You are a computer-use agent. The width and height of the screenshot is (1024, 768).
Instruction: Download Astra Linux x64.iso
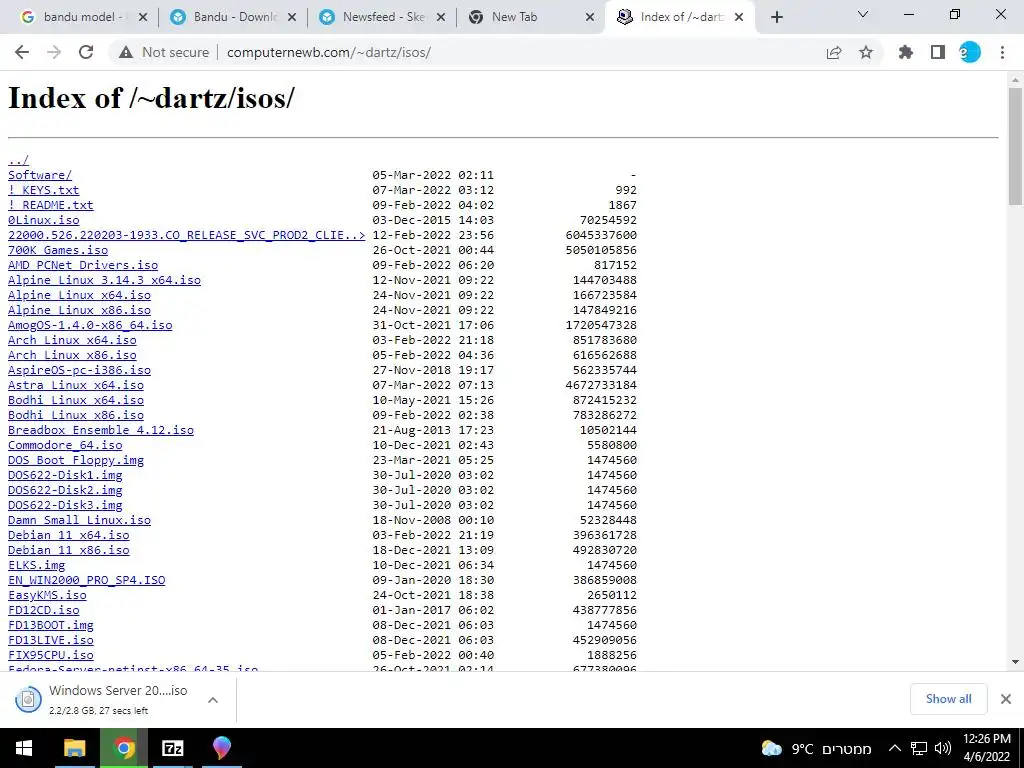pyautogui.click(x=76, y=385)
